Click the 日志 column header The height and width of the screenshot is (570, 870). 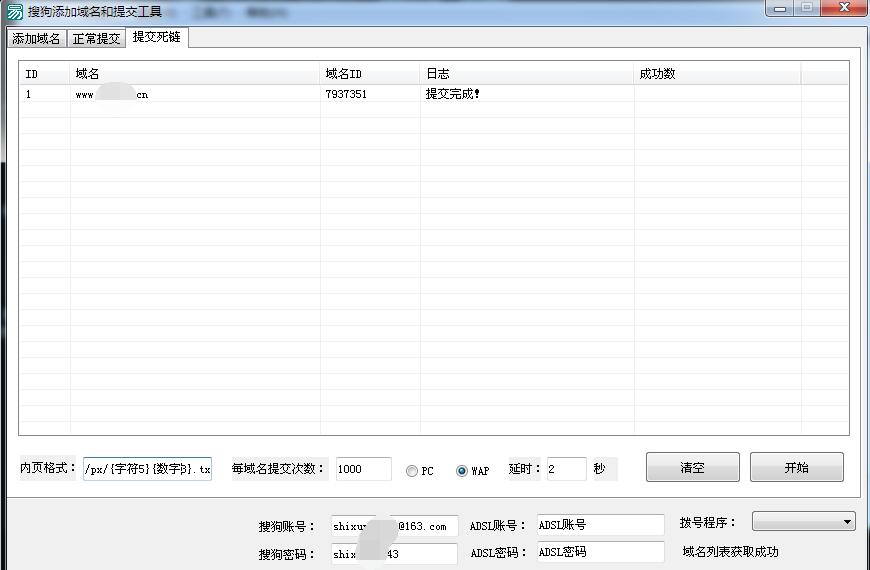[x=527, y=73]
